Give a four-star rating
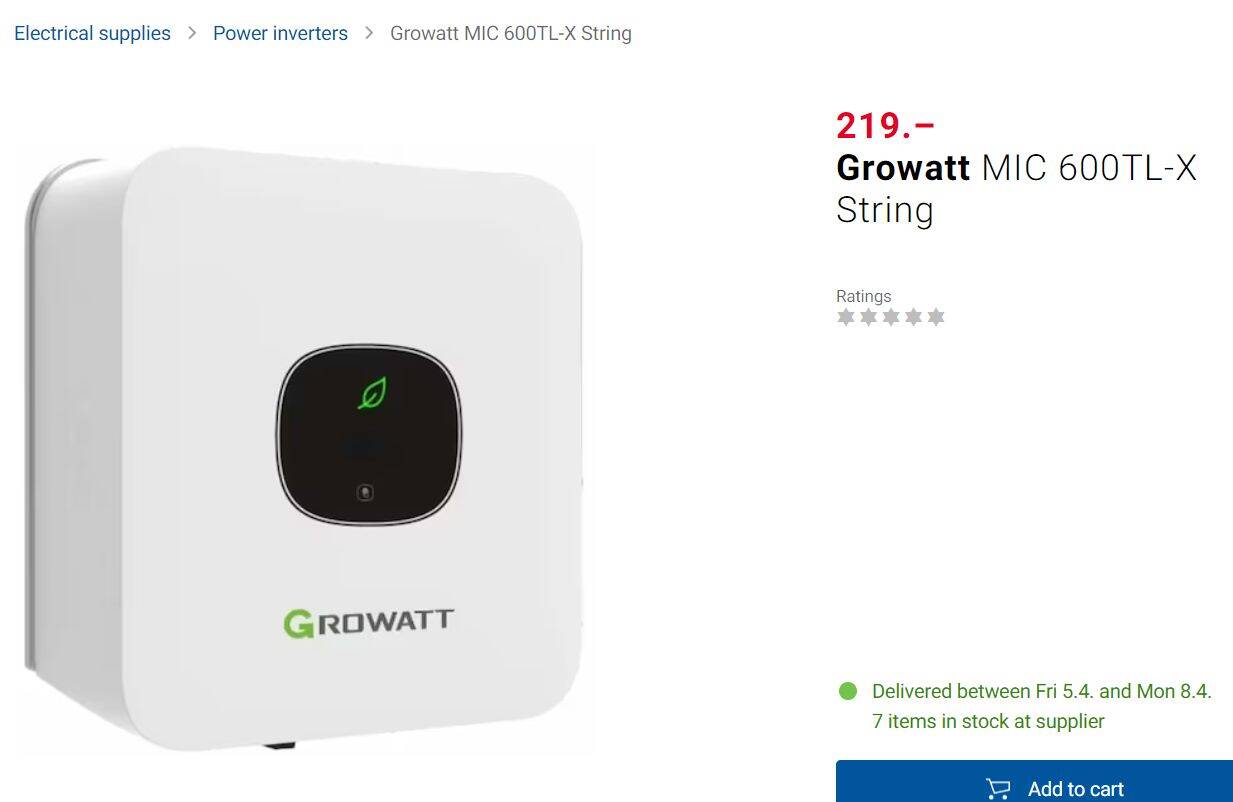 click(913, 317)
